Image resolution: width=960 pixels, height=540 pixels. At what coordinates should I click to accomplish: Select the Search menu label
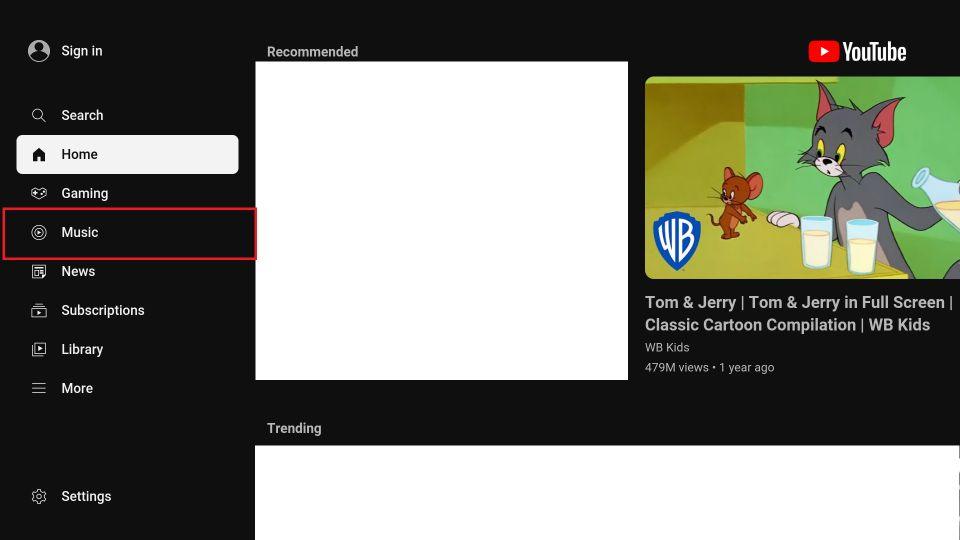(x=82, y=115)
